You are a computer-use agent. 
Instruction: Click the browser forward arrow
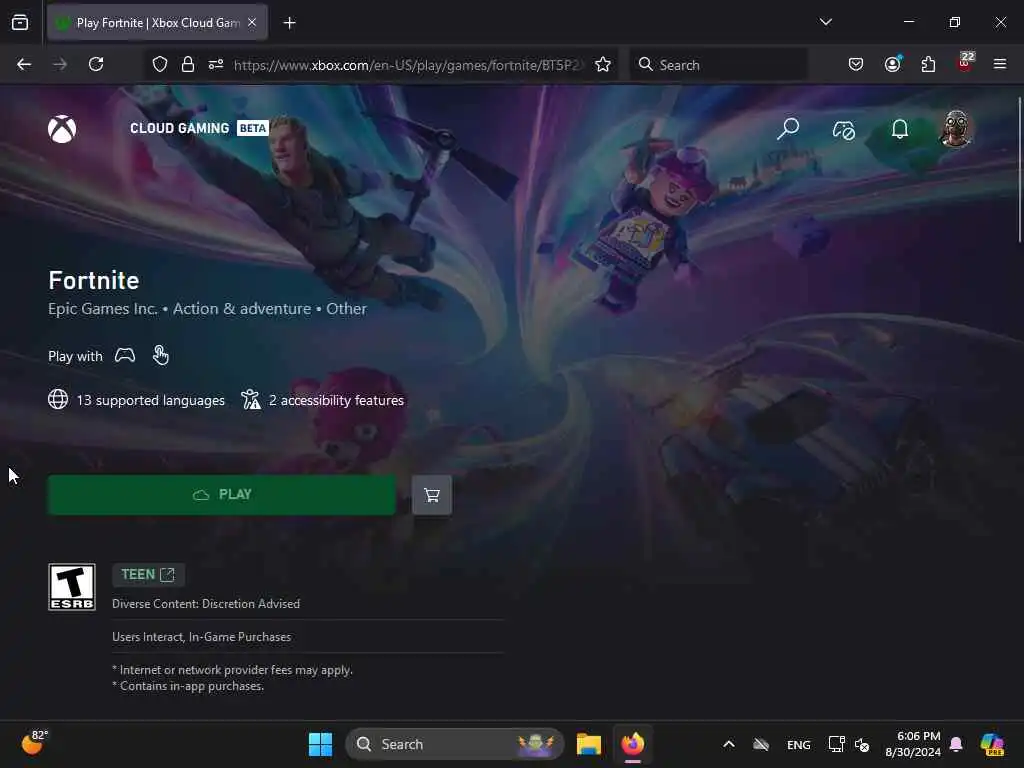click(x=60, y=64)
